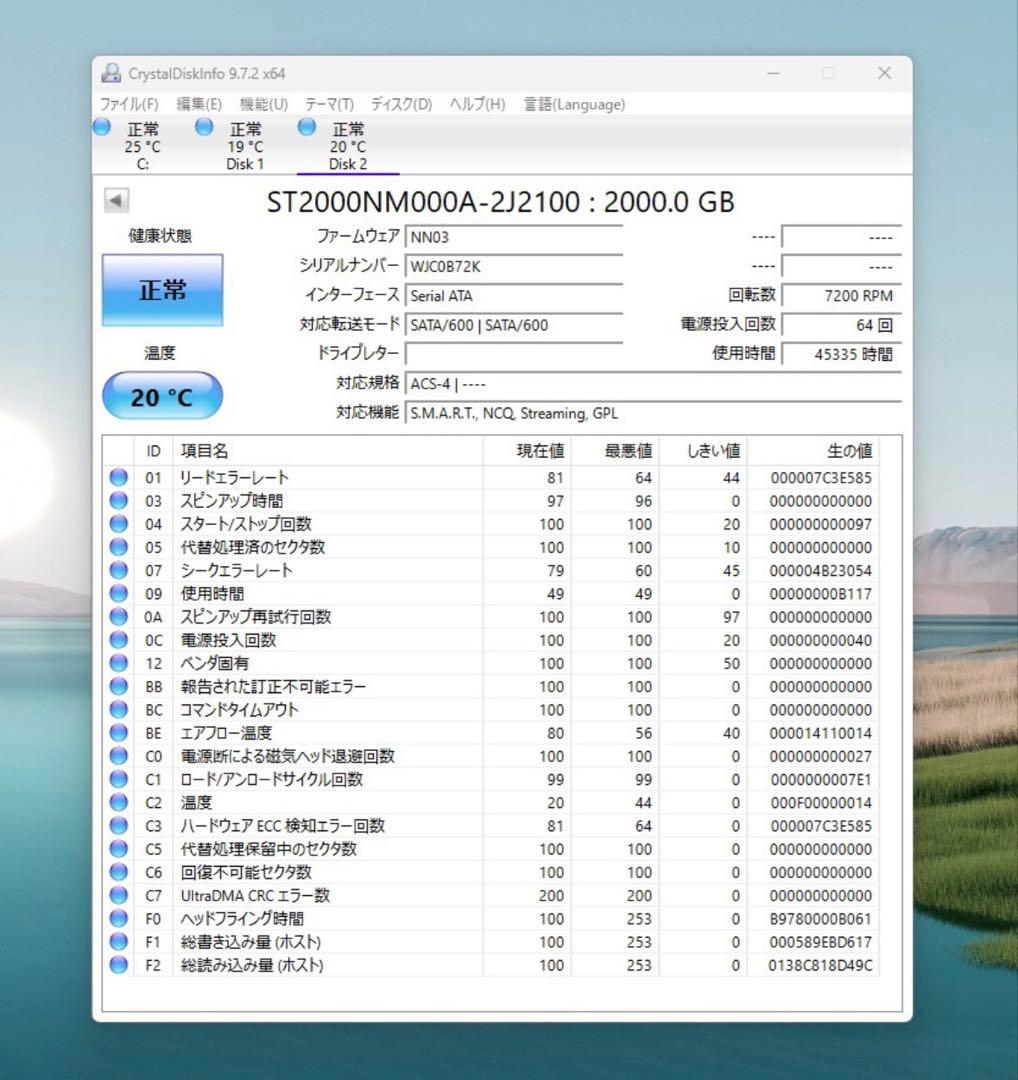
Task: Click the しきい値 column header
Action: point(703,450)
